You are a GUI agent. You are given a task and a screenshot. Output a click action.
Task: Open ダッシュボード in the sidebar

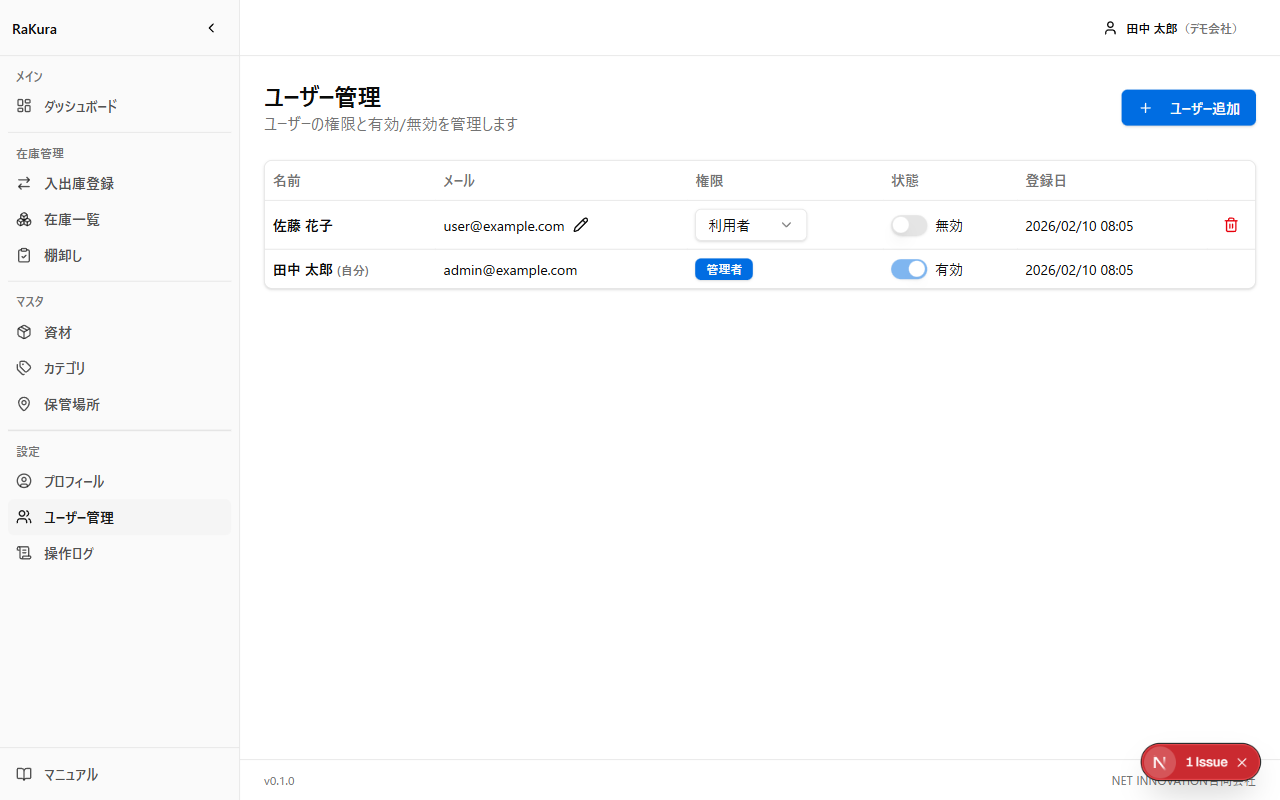pos(120,106)
